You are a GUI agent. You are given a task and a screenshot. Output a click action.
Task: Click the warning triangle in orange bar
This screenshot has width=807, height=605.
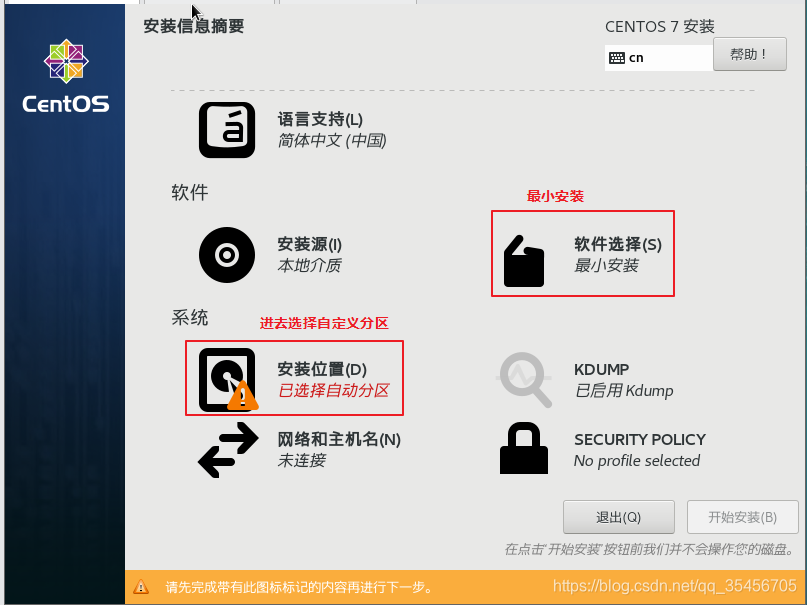pos(141,586)
